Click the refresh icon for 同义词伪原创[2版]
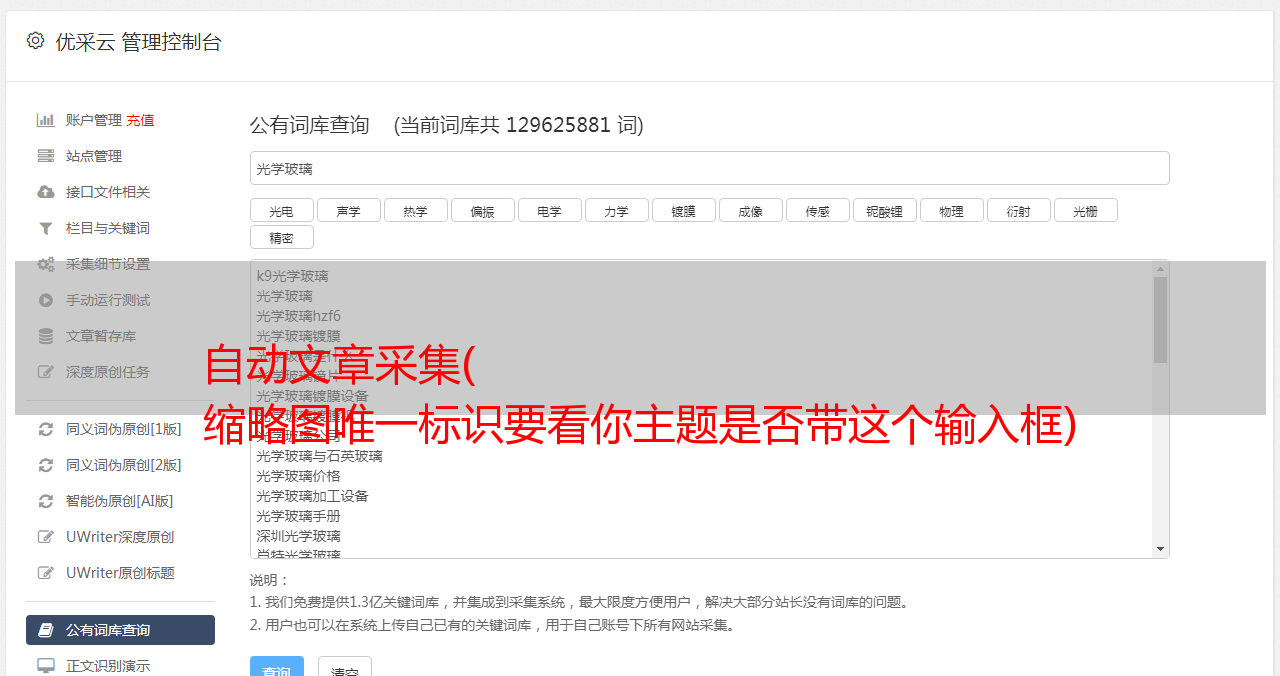Viewport: 1280px width, 676px height. pos(45,465)
